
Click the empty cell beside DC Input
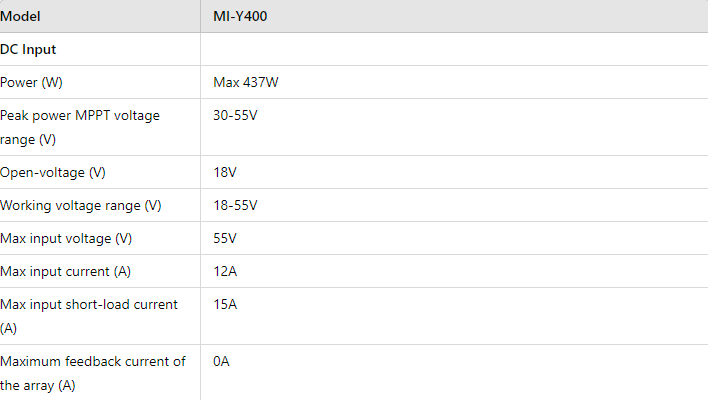pyautogui.click(x=454, y=49)
